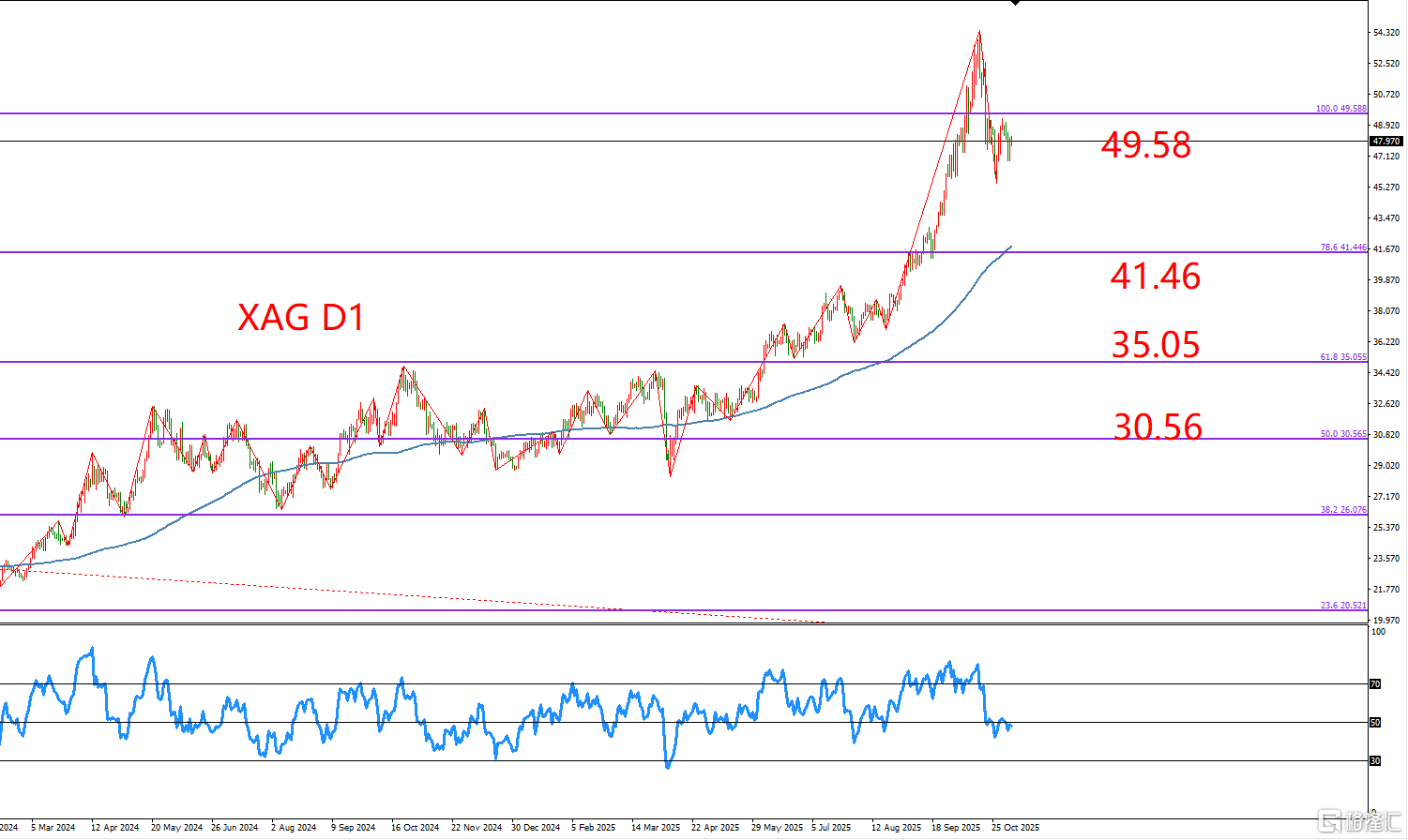This screenshot has width=1408, height=840.
Task: Click the current price tag 47.970
Action: click(x=1385, y=142)
